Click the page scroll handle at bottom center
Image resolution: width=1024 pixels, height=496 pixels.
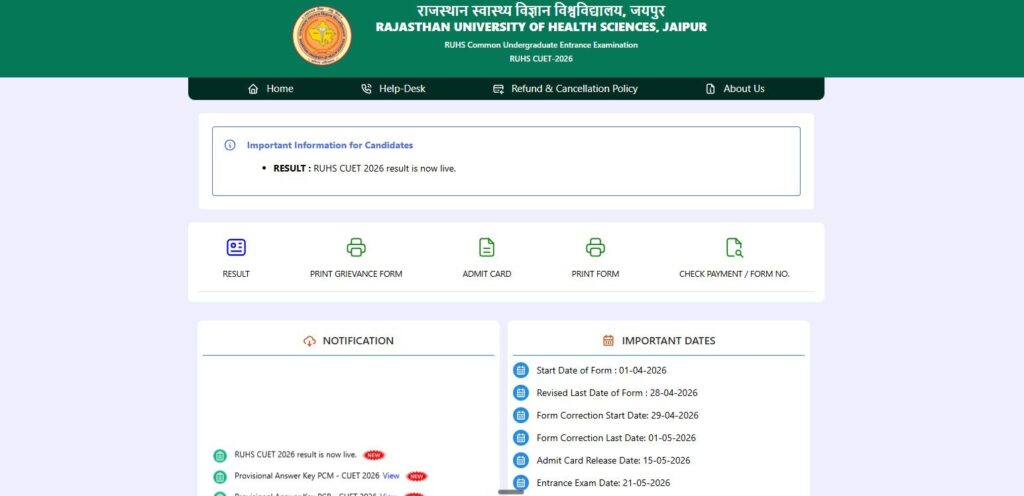511,491
